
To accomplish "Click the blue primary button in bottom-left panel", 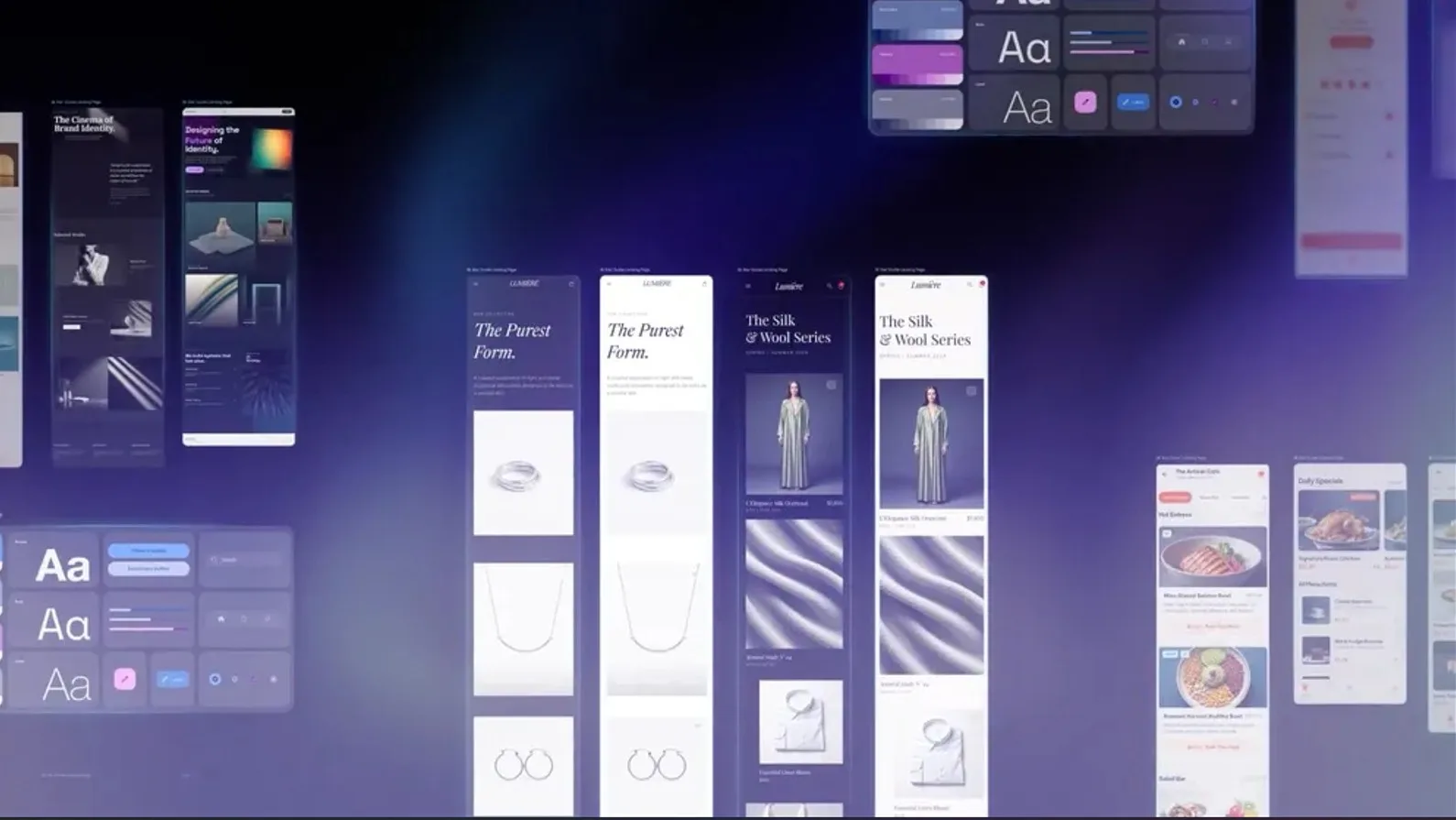I will (148, 551).
